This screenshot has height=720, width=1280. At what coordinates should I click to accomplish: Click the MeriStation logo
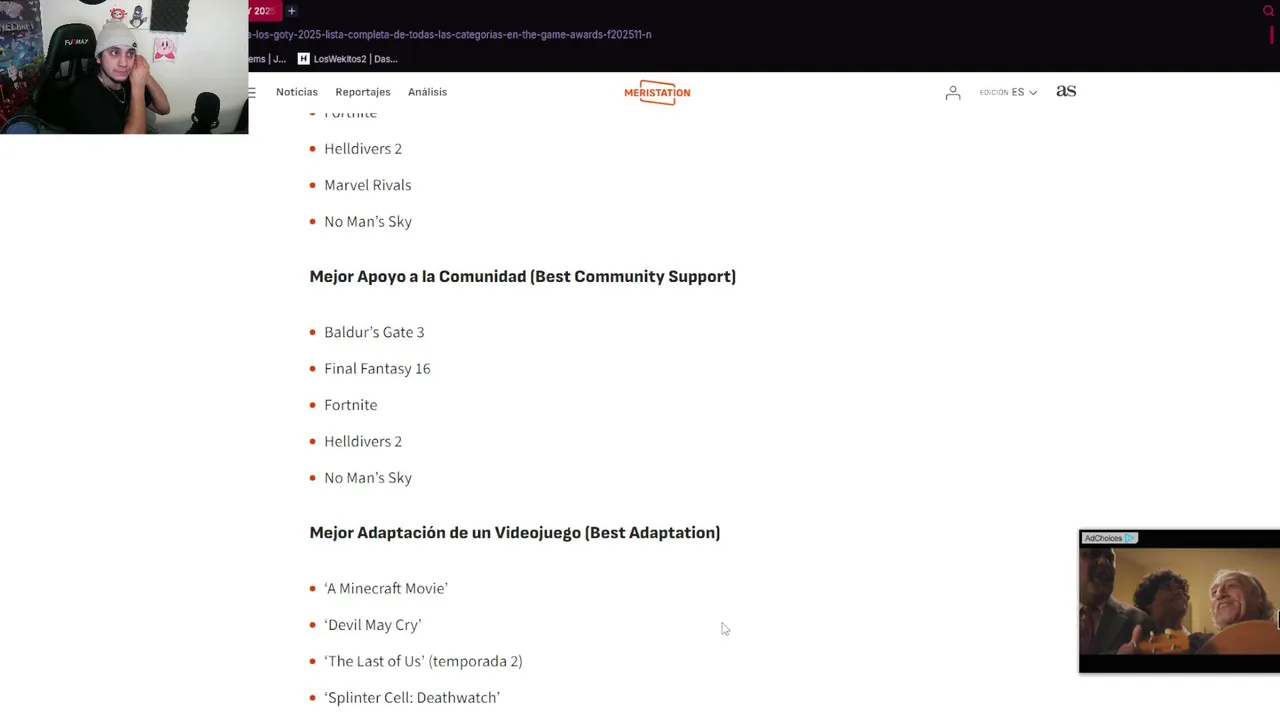pyautogui.click(x=657, y=92)
